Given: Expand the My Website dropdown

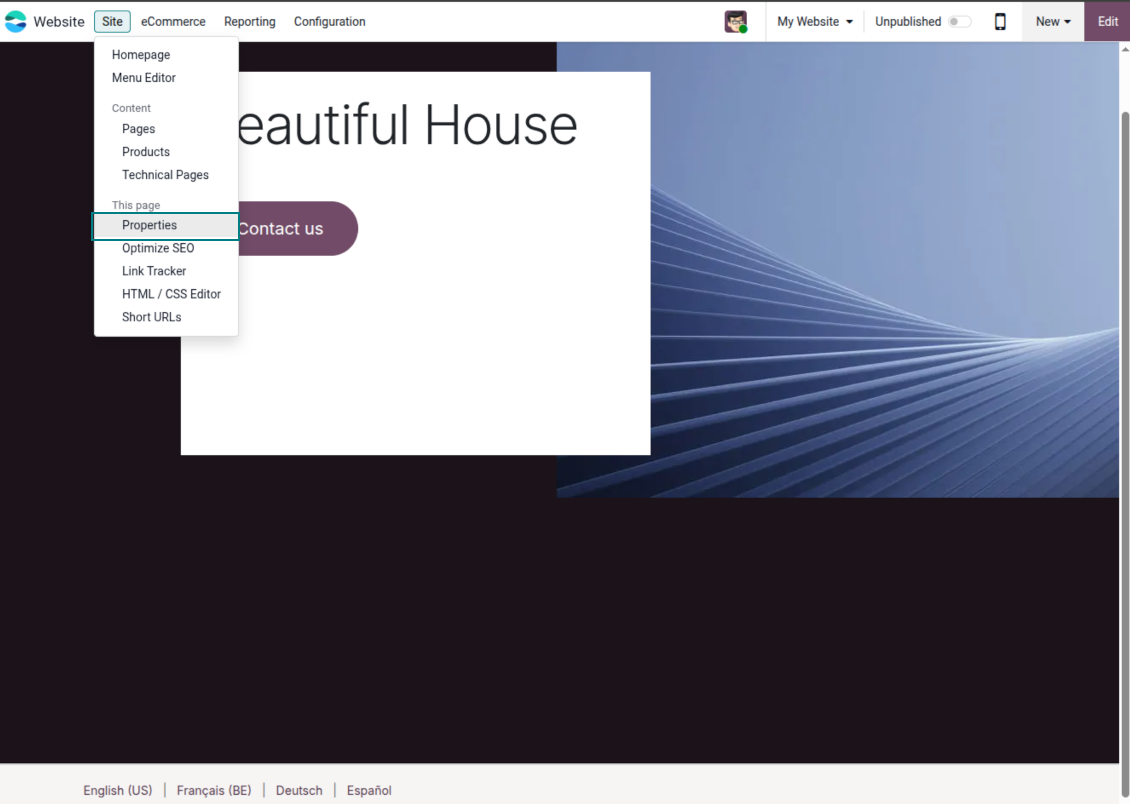Looking at the screenshot, I should click(815, 21).
